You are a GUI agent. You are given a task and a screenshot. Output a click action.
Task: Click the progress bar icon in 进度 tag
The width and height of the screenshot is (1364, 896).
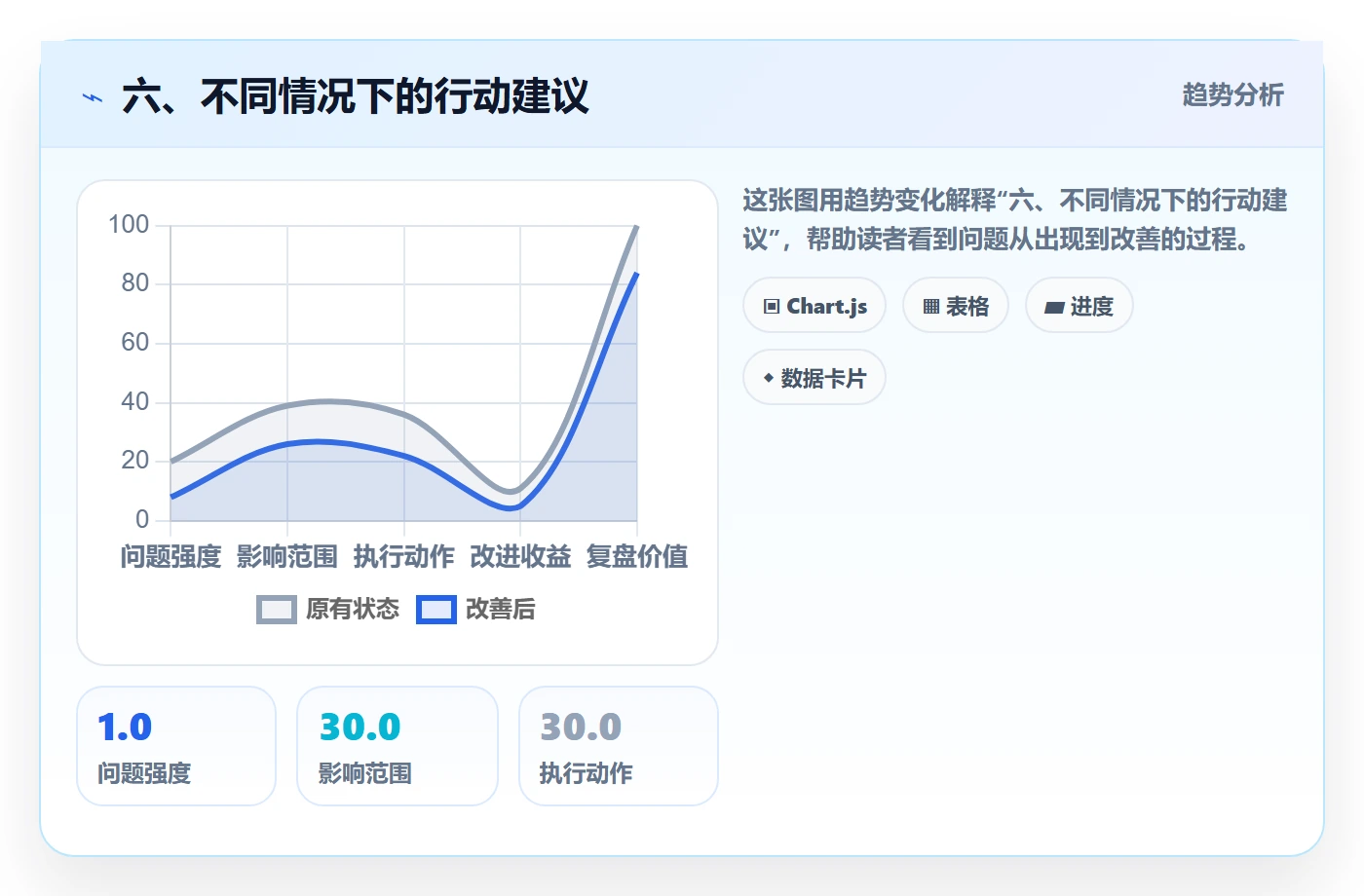[x=1054, y=308]
